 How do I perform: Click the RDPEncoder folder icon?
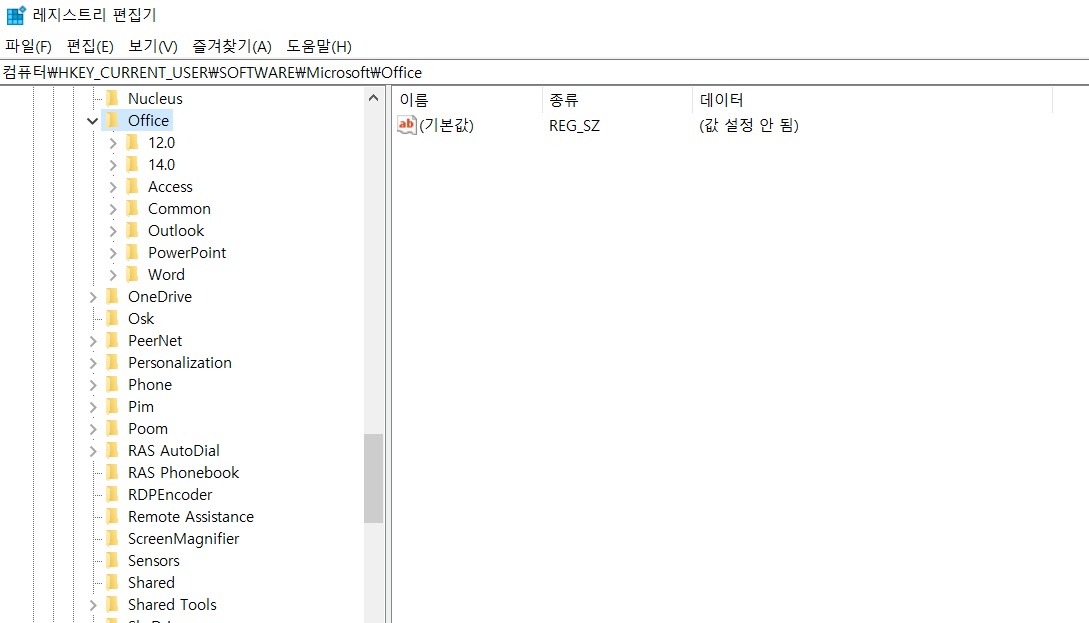[x=113, y=495]
